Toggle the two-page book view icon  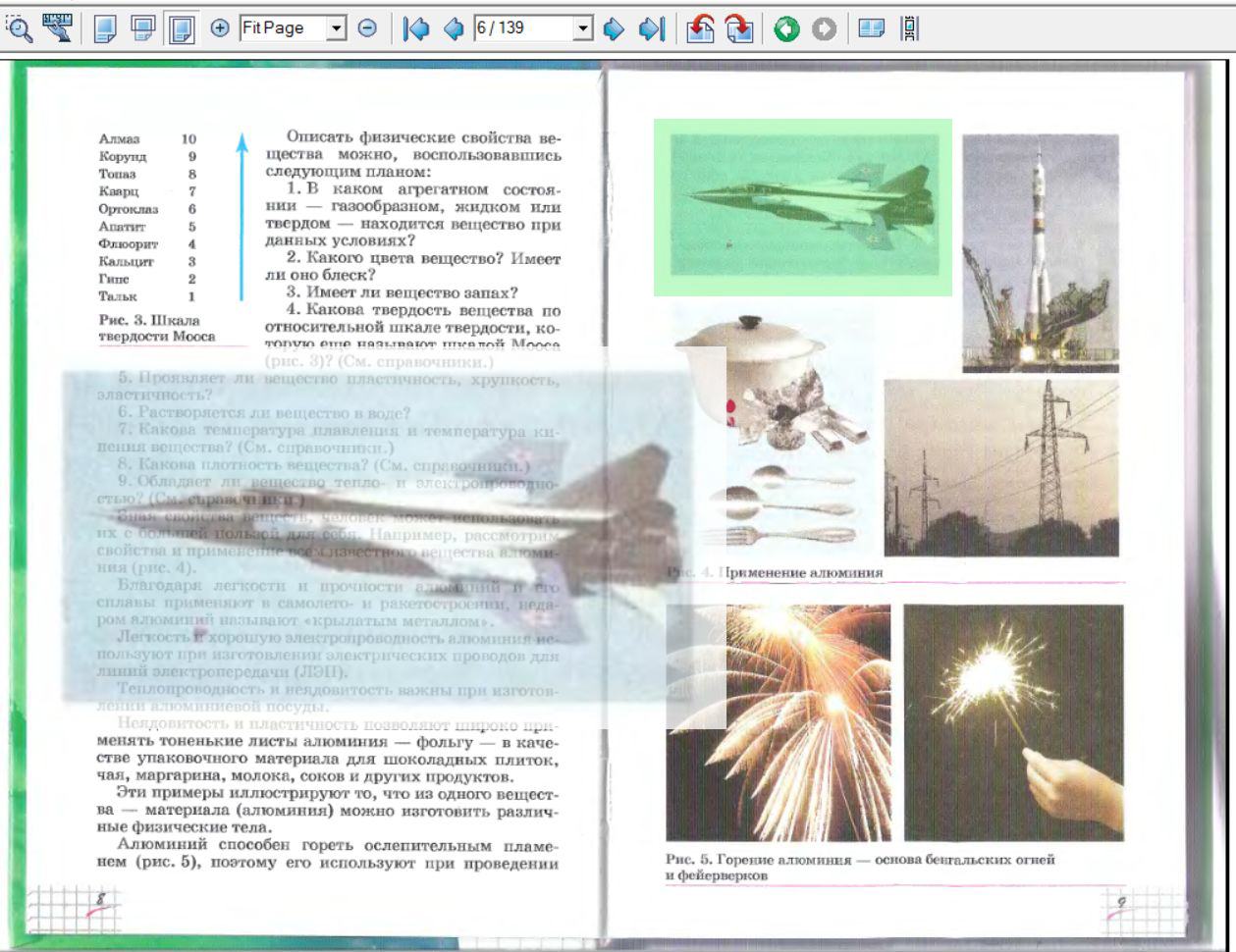pyautogui.click(x=871, y=29)
